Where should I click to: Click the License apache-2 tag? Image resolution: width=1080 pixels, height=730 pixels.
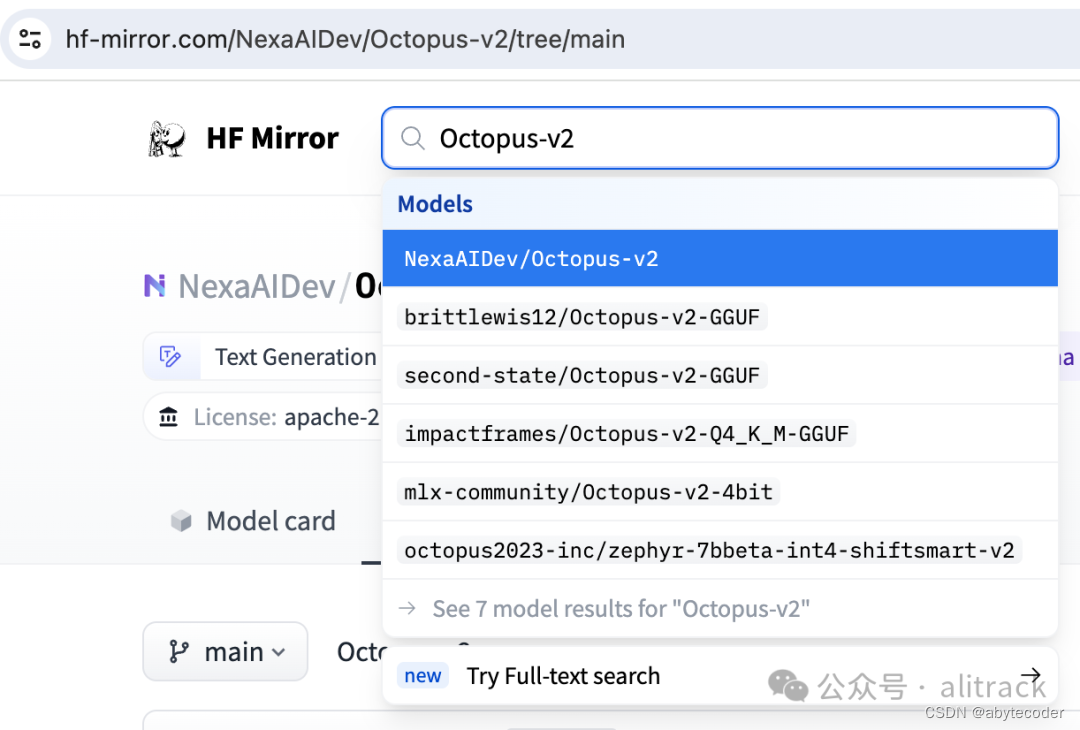[262, 417]
